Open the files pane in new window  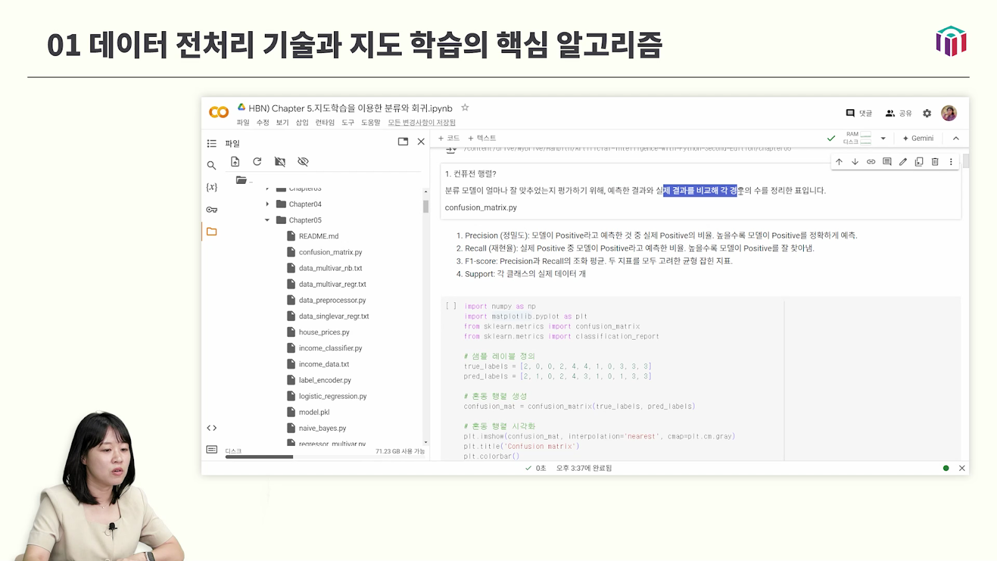click(403, 141)
